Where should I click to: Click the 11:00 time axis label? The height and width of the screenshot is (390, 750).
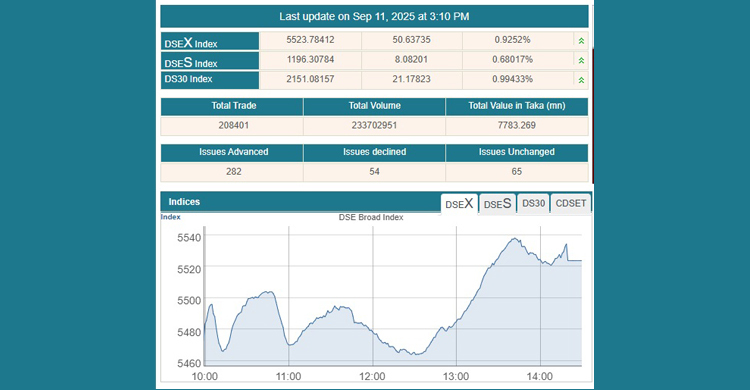point(288,377)
